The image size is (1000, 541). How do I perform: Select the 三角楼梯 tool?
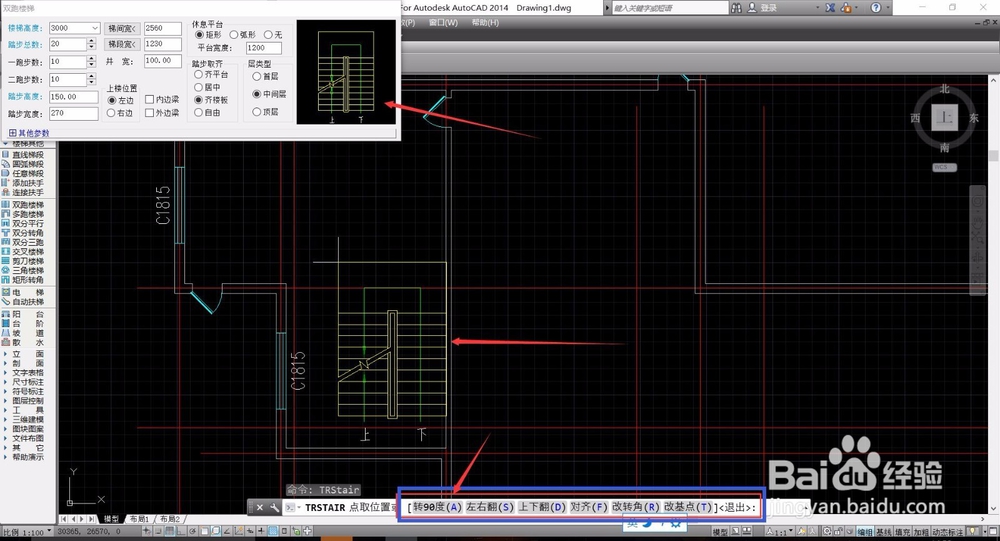(x=23, y=270)
